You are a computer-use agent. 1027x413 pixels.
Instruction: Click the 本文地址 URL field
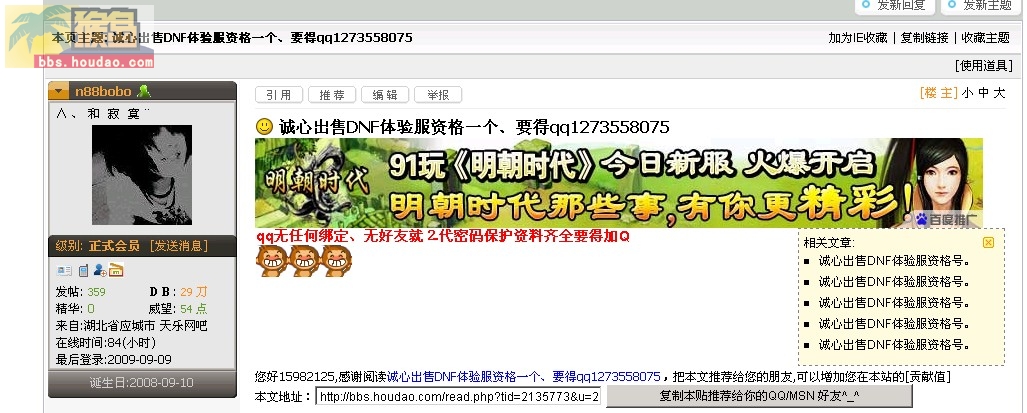click(x=458, y=397)
